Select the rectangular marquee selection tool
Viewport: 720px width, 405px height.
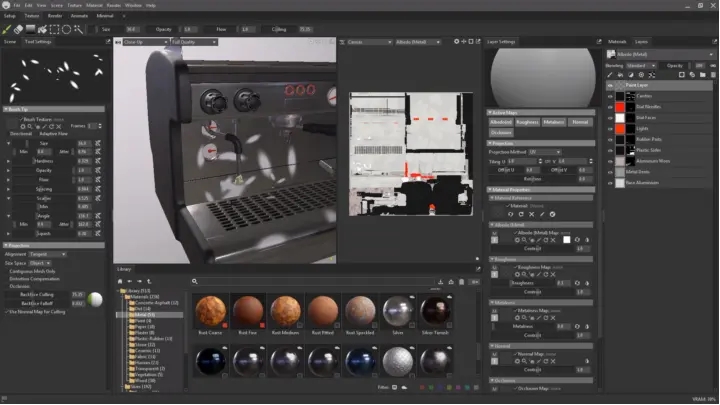pyautogui.click(x=54, y=29)
